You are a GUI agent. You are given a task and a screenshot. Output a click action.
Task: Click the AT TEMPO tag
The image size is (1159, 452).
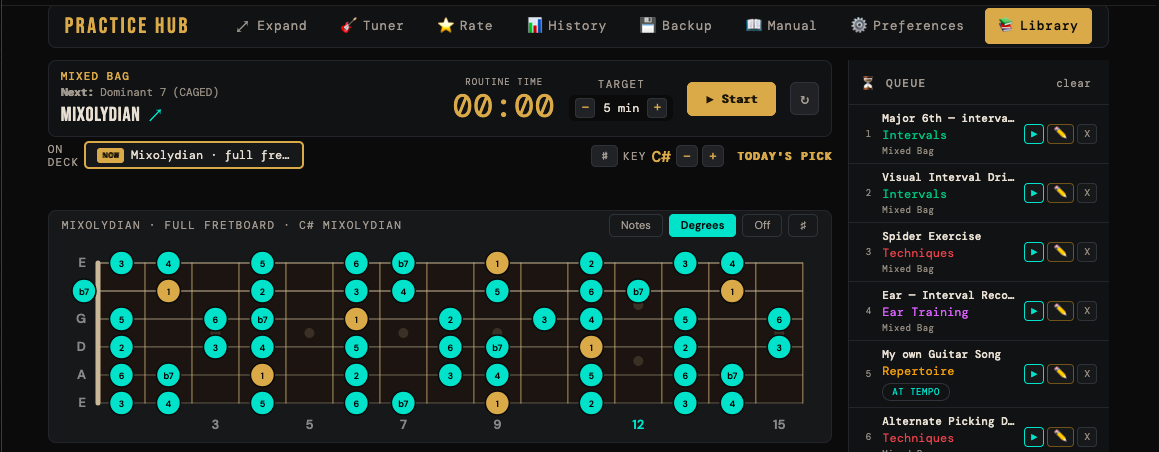pyautogui.click(x=916, y=391)
